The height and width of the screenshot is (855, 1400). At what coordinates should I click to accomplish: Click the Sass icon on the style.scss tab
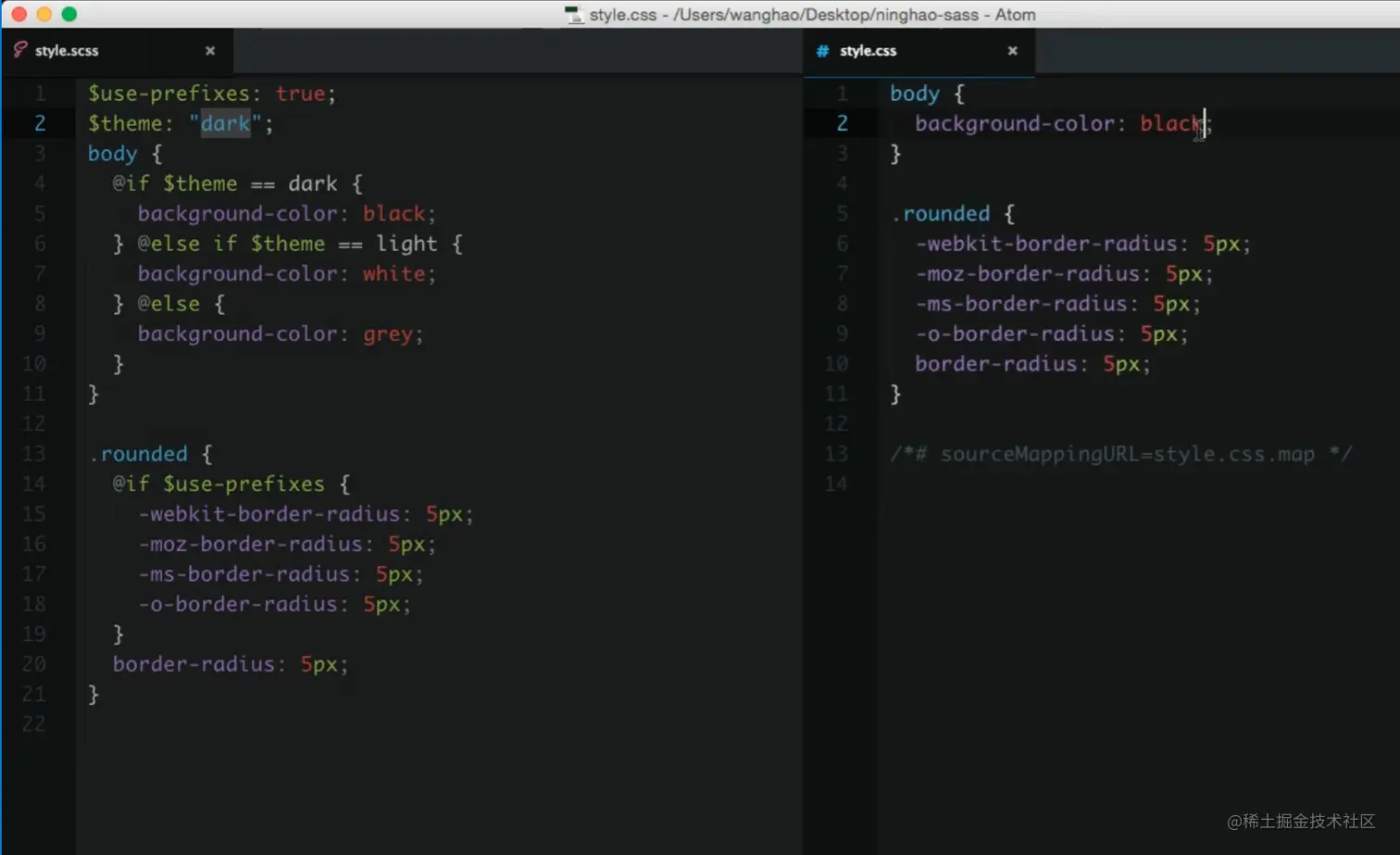coord(19,50)
